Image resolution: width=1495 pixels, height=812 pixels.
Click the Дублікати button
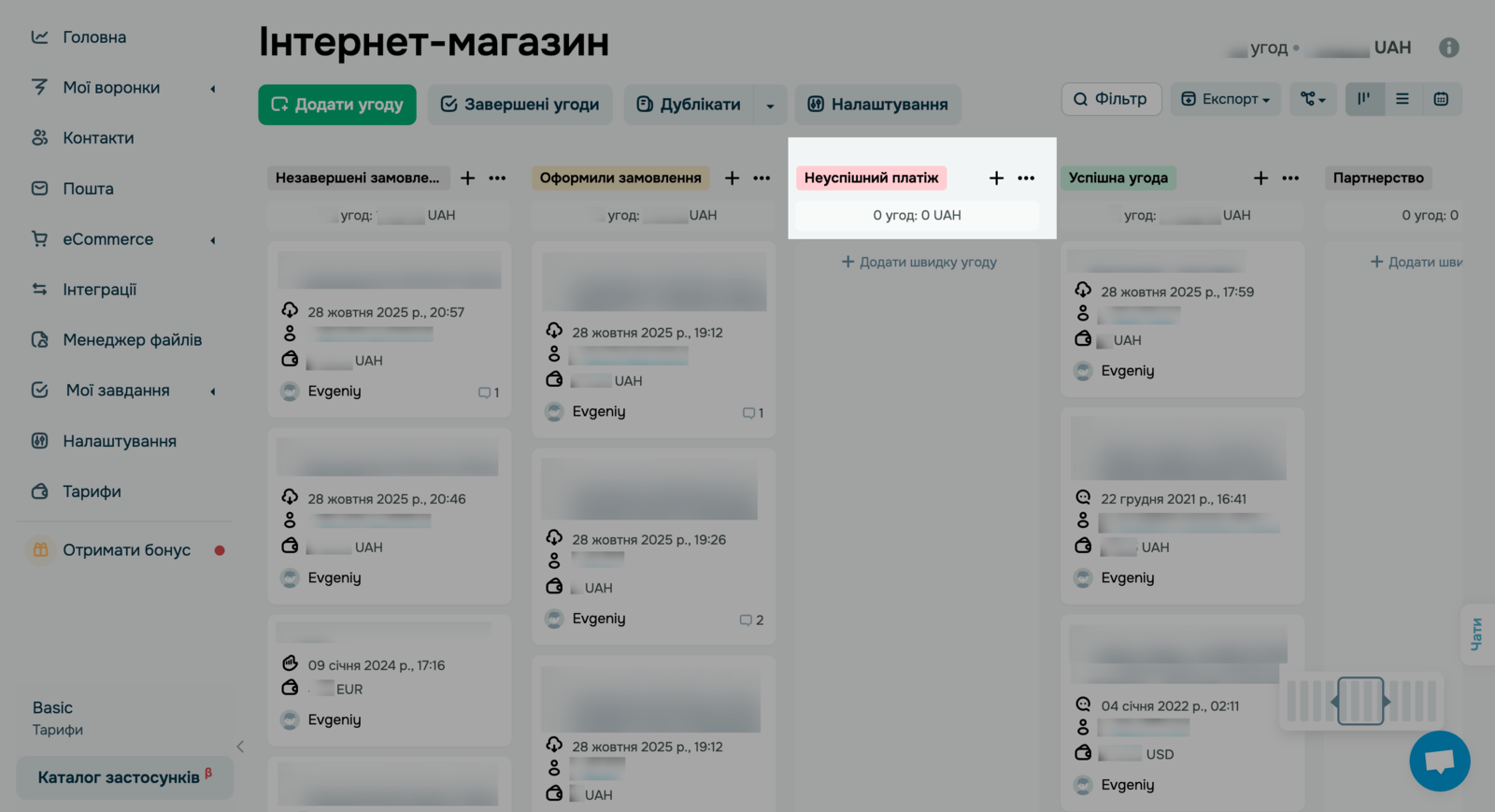pyautogui.click(x=689, y=105)
